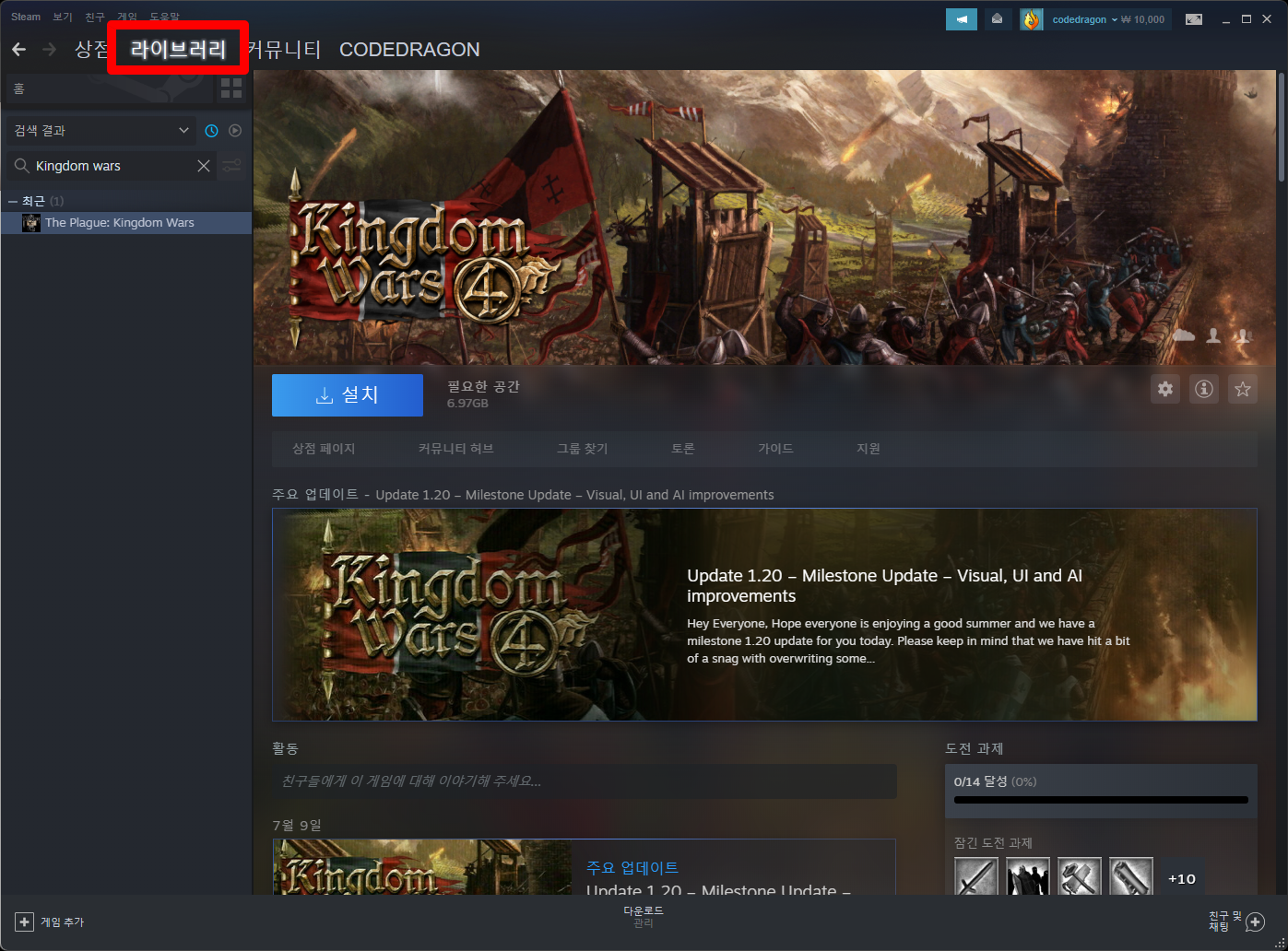
Task: Open advanced search filter sliders icon
Action: coord(232,166)
